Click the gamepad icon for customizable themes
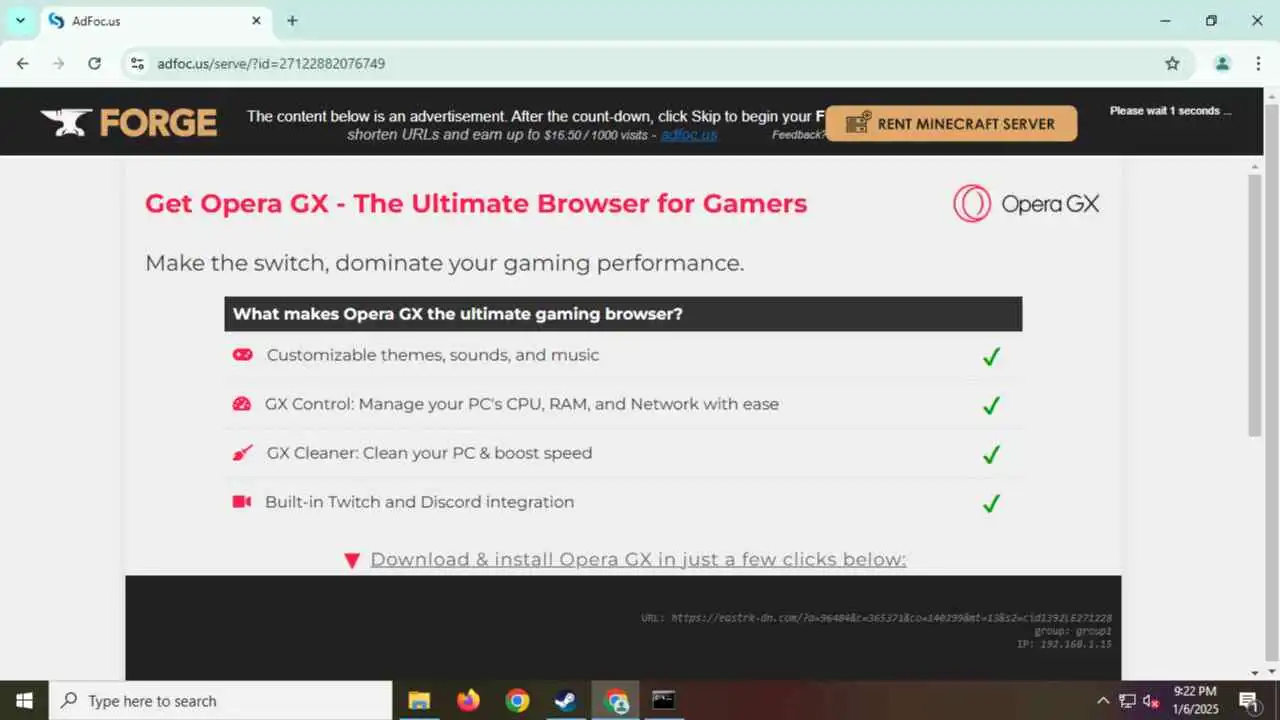1280x720 pixels. [x=242, y=355]
